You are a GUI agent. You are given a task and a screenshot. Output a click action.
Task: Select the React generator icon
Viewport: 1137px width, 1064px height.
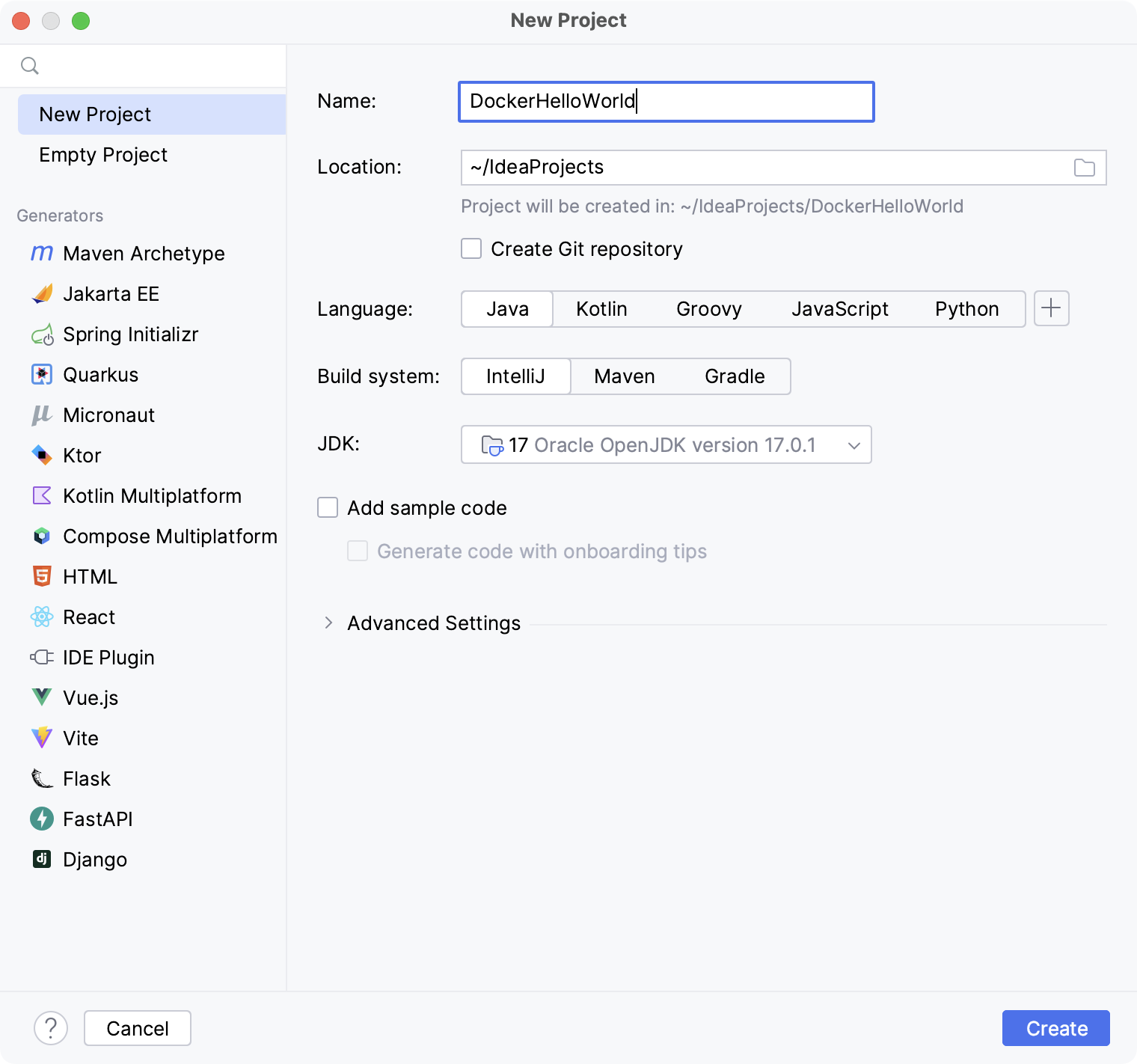tap(42, 617)
